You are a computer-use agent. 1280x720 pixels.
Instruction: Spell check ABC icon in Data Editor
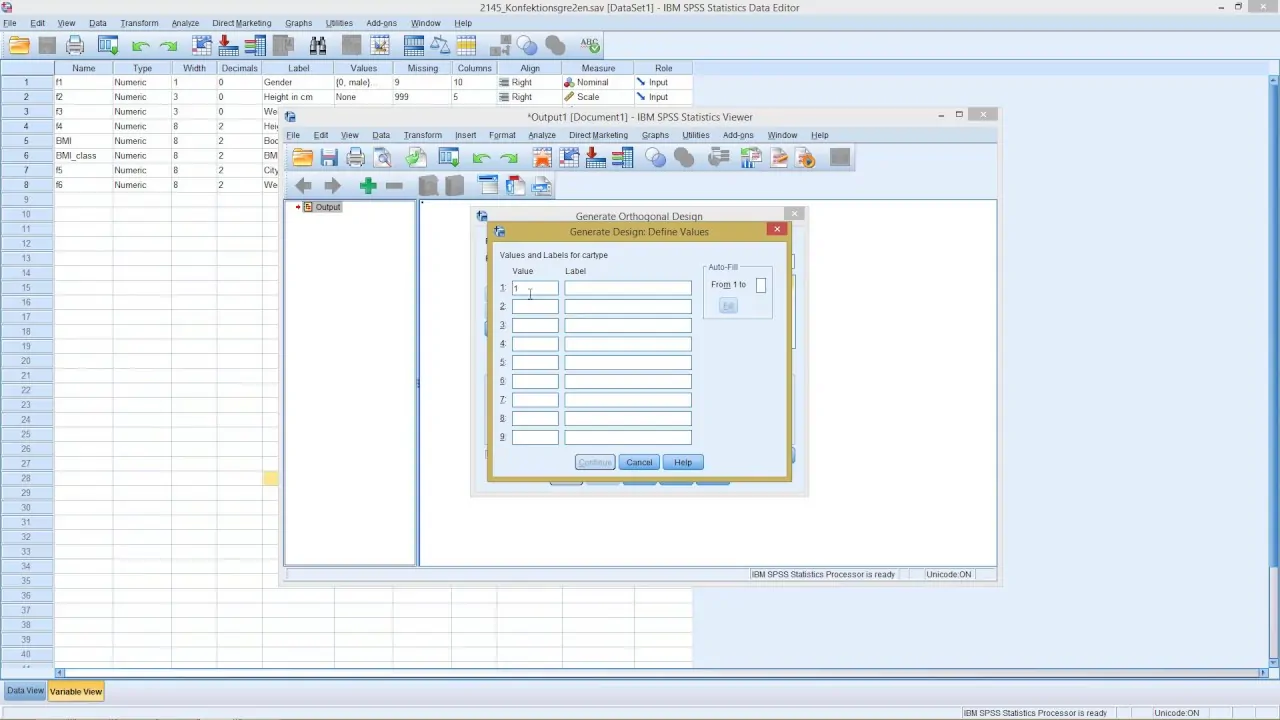click(x=589, y=45)
